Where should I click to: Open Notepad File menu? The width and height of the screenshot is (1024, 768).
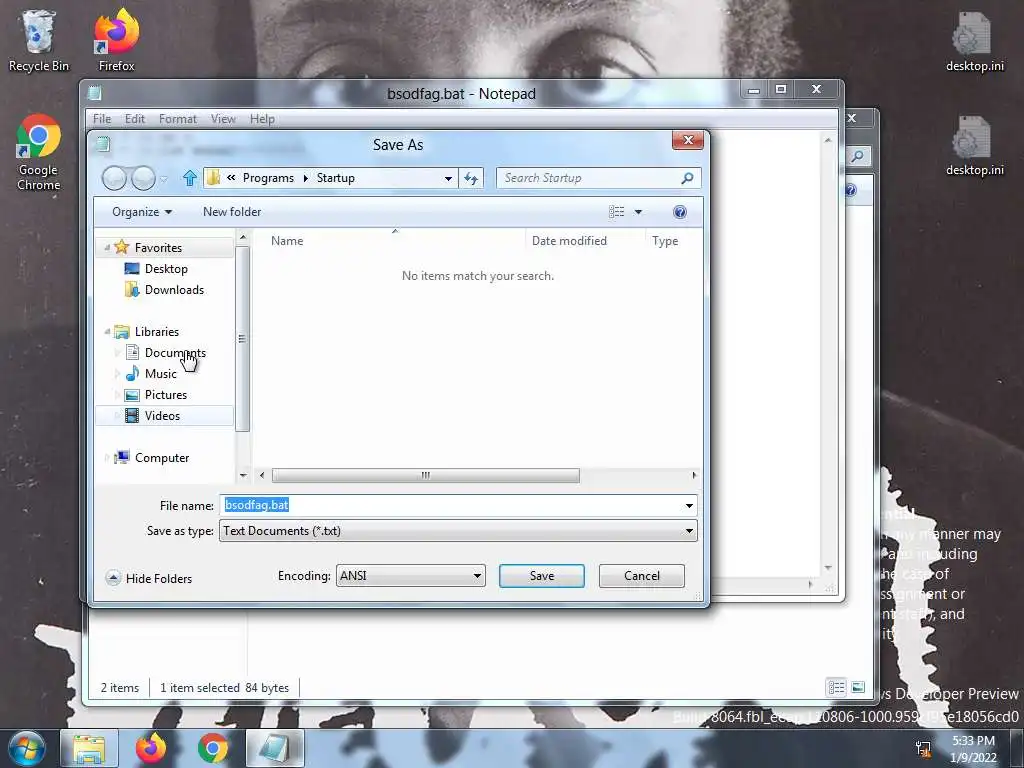(x=102, y=119)
